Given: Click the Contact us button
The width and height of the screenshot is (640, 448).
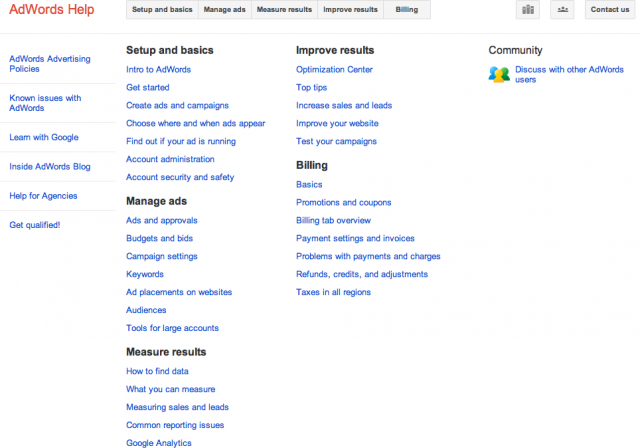Looking at the screenshot, I should coord(610,9).
